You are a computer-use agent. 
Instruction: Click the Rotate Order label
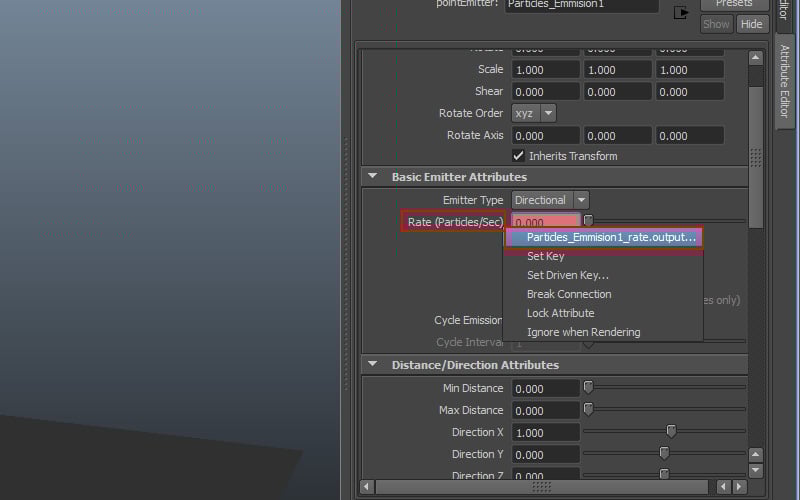click(471, 113)
